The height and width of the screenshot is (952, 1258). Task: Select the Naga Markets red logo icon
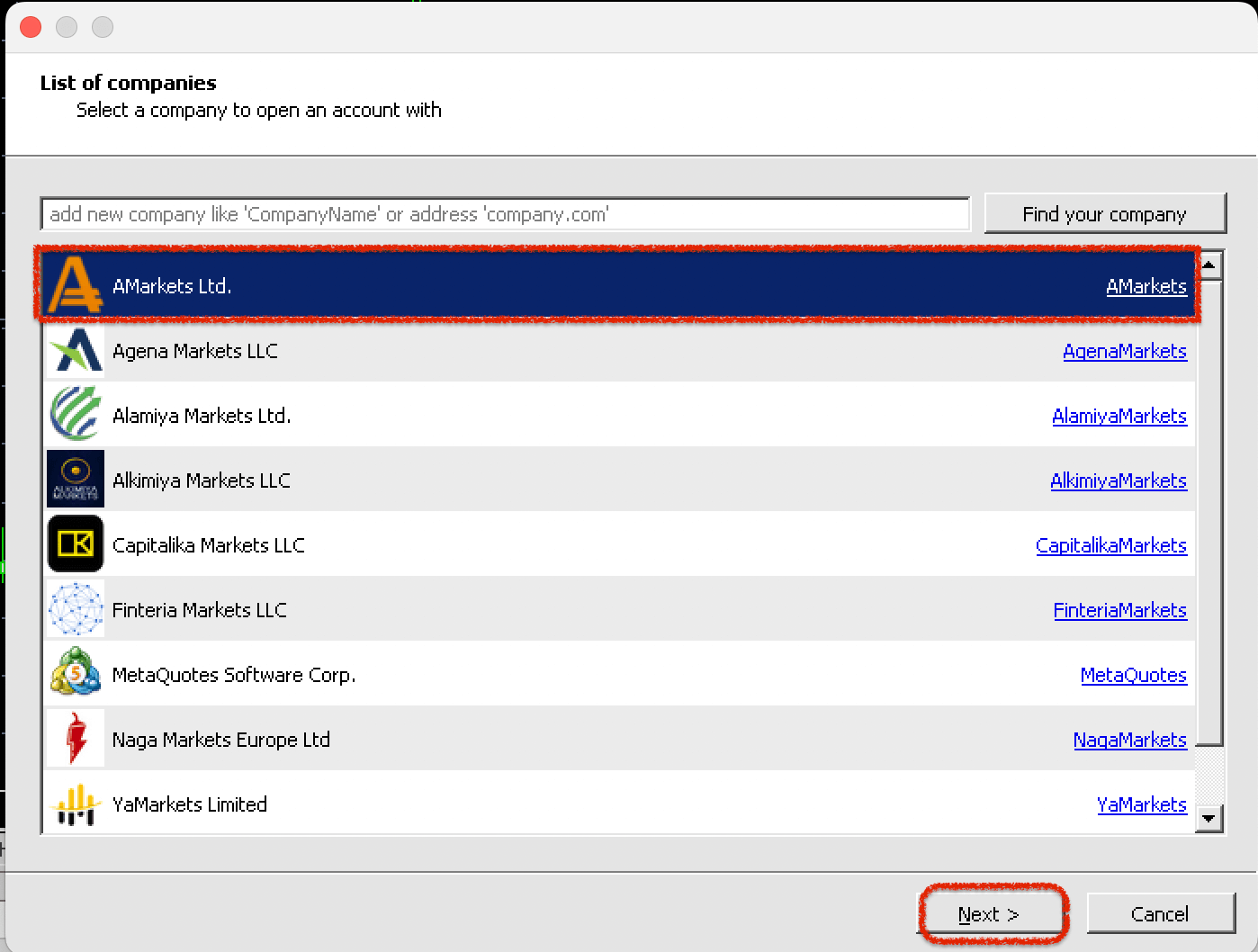click(76, 739)
